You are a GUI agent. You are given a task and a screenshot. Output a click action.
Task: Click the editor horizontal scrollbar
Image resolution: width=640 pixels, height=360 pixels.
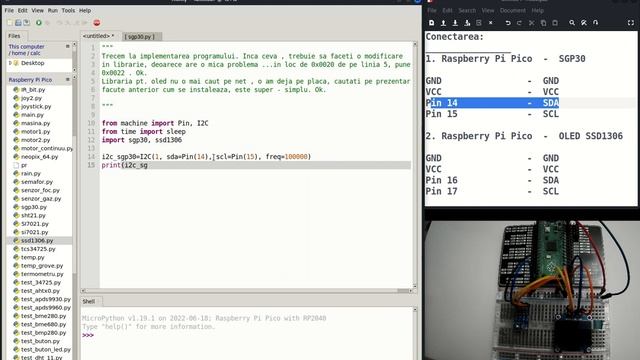tap(248, 291)
